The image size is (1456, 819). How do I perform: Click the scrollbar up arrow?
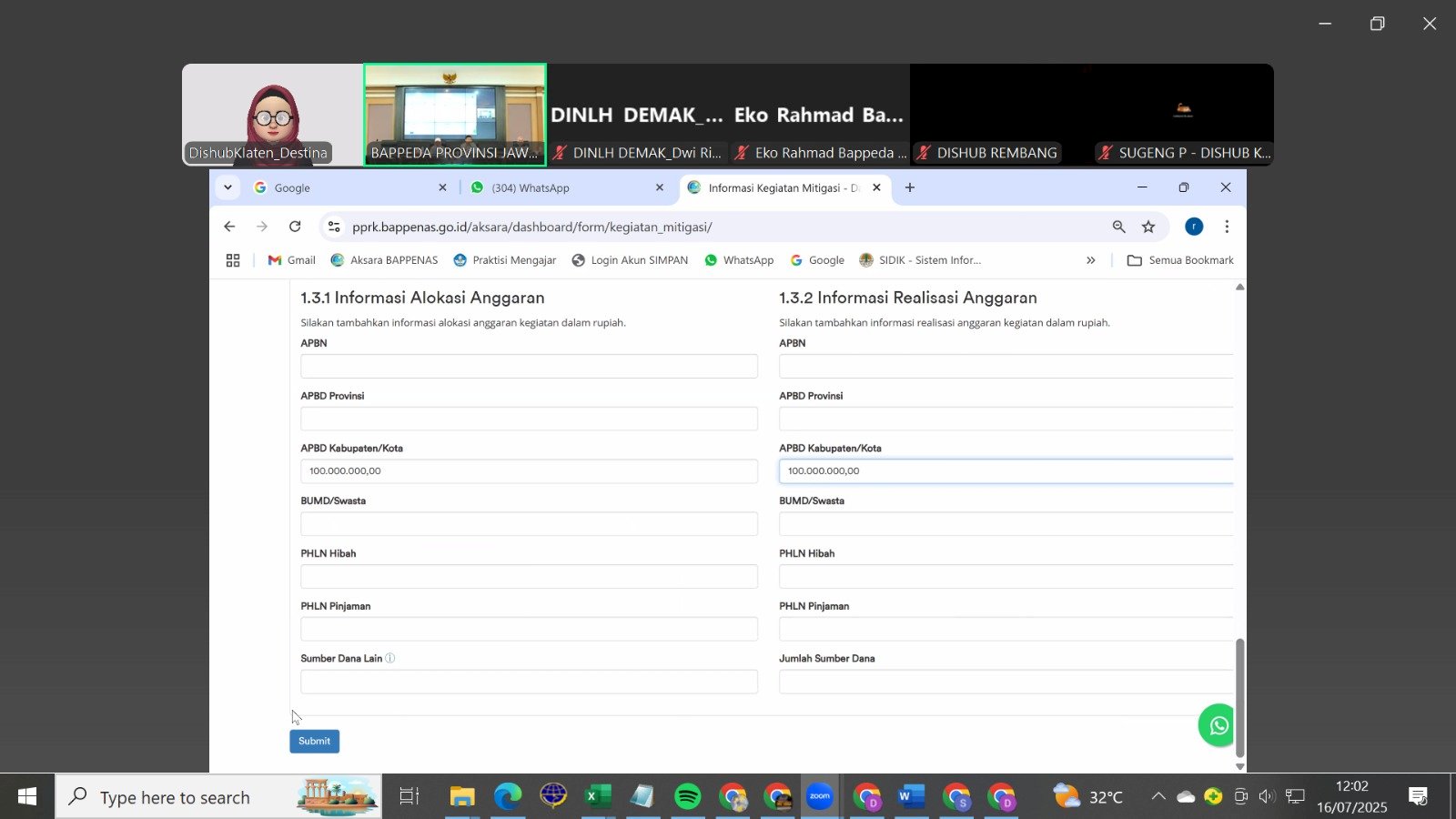pos(1239,287)
